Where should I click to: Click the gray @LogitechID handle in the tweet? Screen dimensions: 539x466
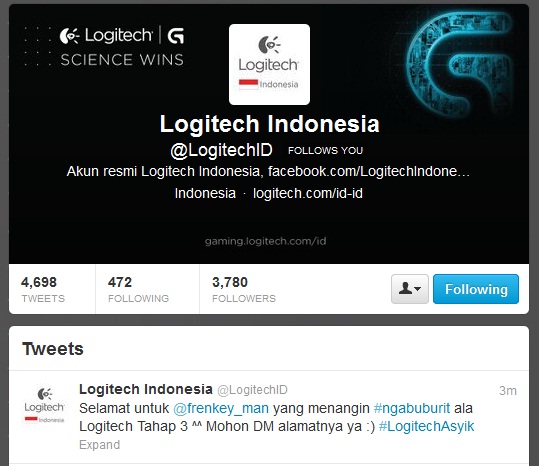pyautogui.click(x=252, y=390)
